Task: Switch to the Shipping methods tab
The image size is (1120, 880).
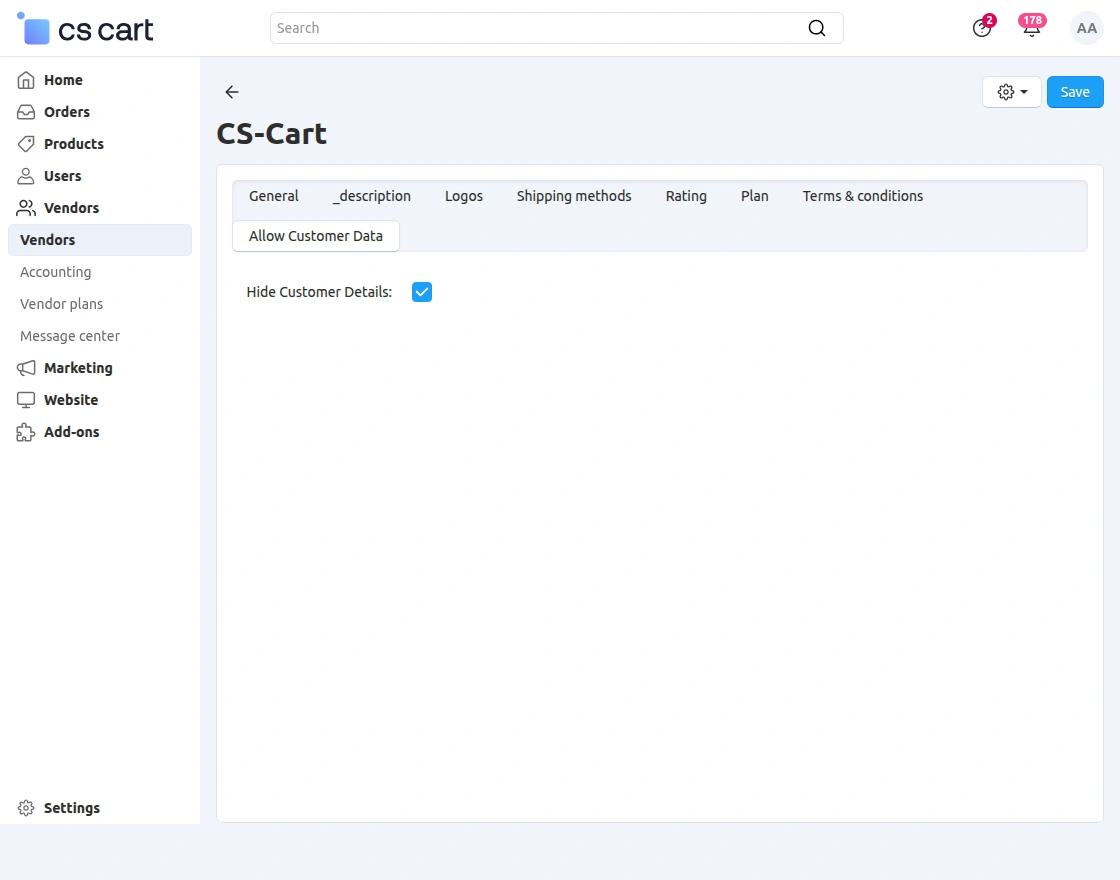Action: pos(573,196)
